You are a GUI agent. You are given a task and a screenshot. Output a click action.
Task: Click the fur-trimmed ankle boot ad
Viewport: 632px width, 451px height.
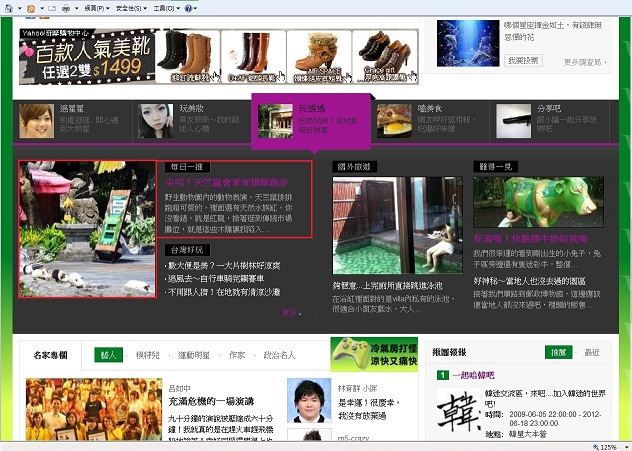[x=319, y=56]
